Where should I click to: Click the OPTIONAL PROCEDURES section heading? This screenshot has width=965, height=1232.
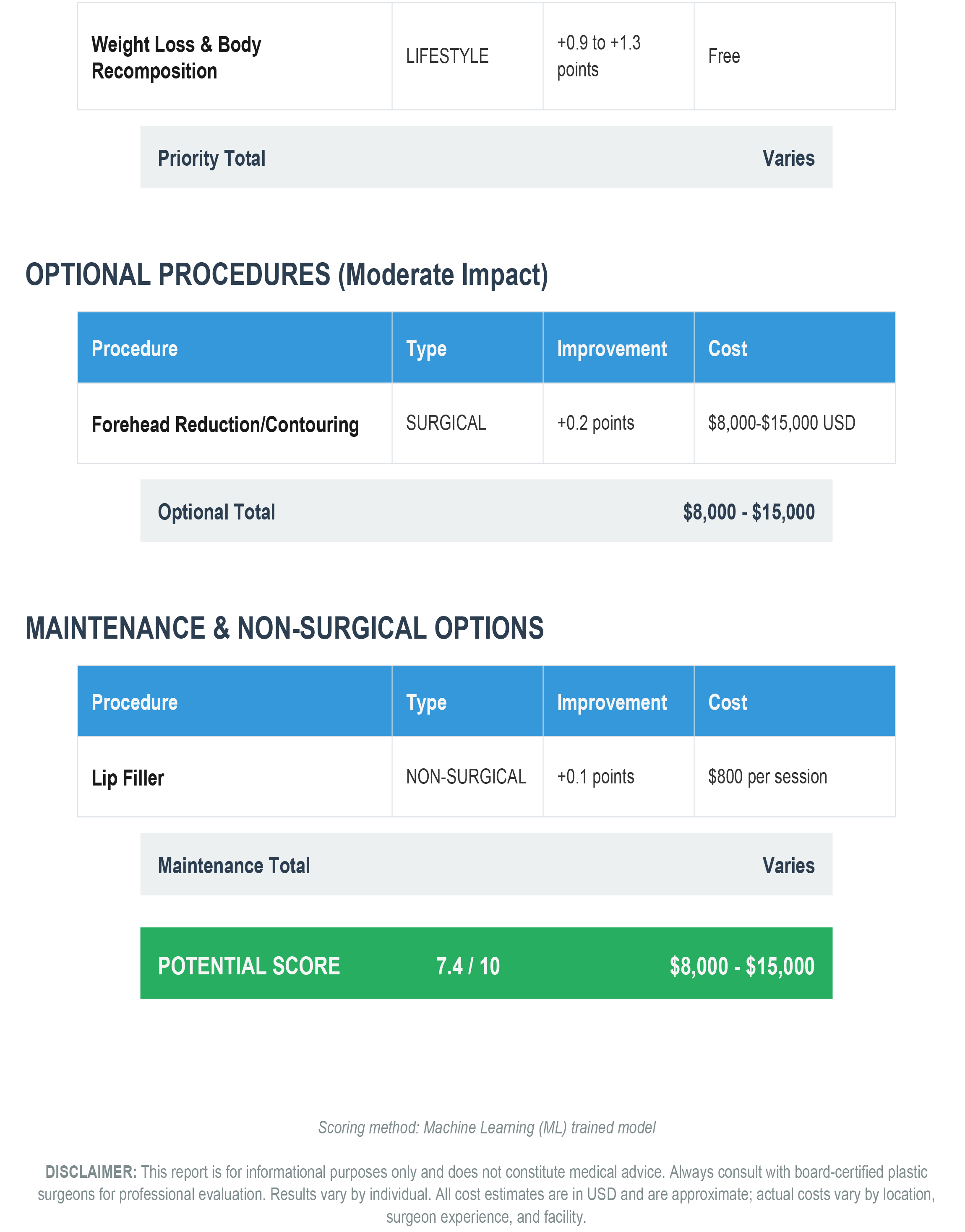pyautogui.click(x=287, y=275)
